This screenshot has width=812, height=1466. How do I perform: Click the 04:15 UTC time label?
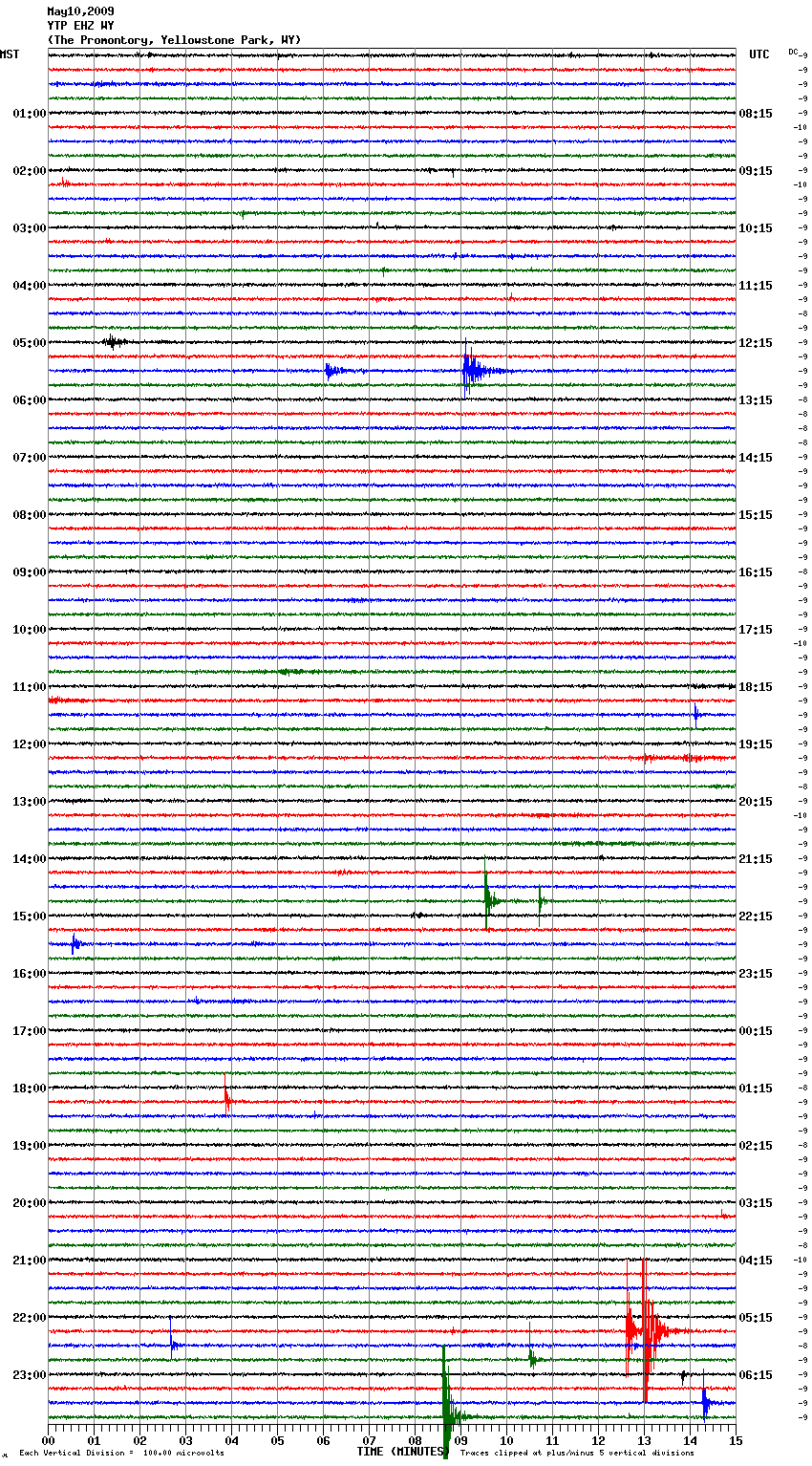pos(756,1261)
